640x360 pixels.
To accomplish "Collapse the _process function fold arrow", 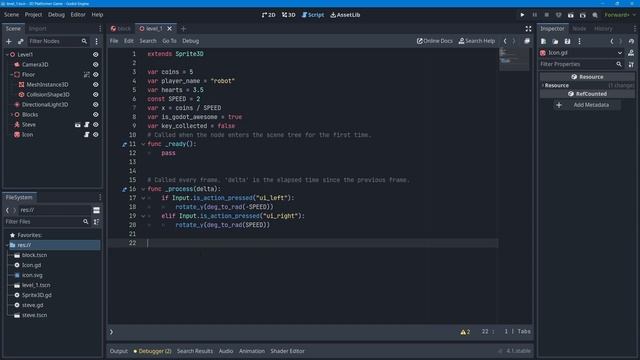I will [143, 189].
